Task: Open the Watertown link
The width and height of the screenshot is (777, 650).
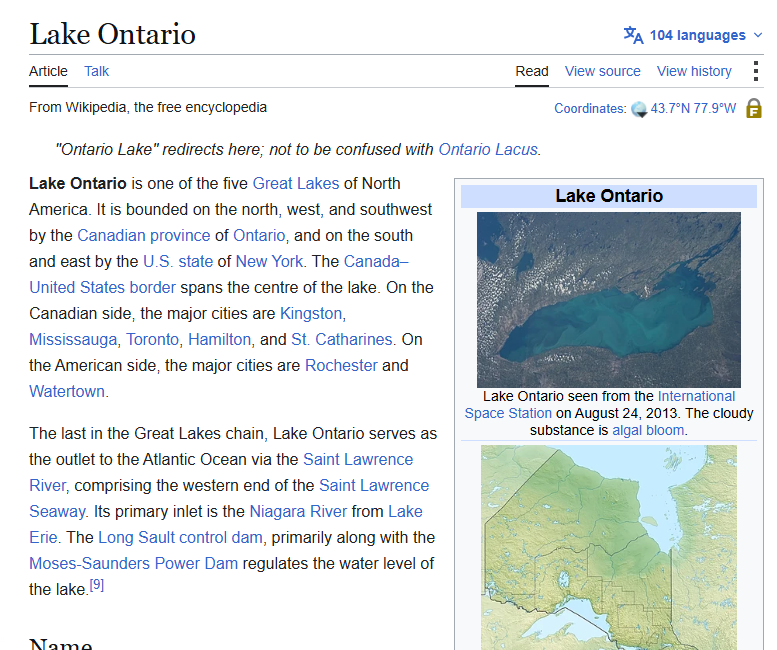Action: (x=67, y=391)
